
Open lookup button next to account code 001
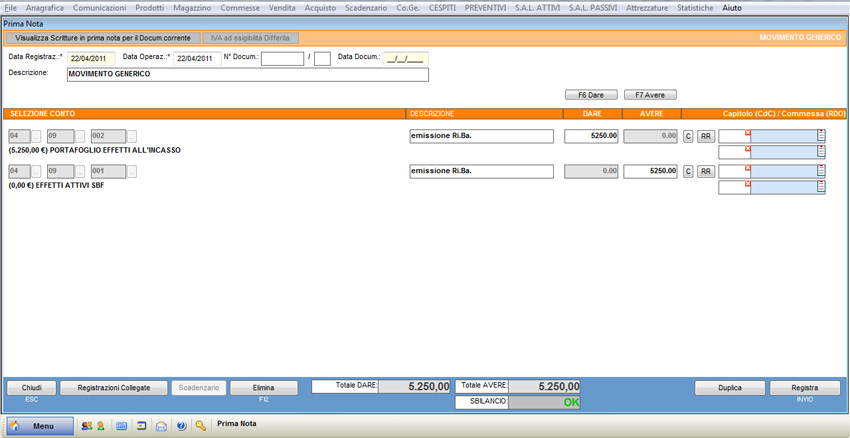tap(132, 172)
